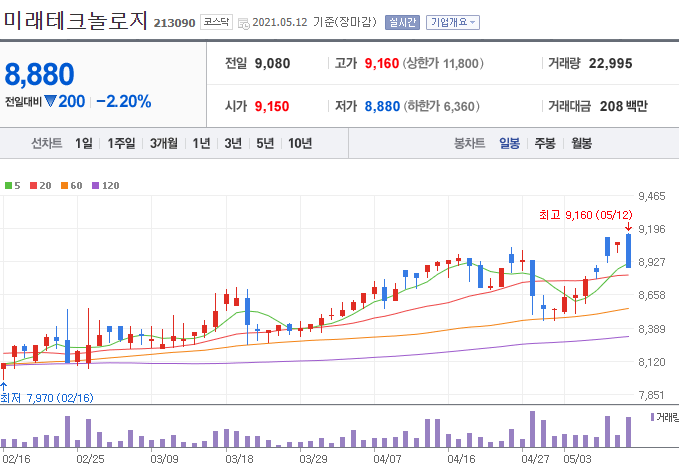Click the 시가 value 9,150
The height and width of the screenshot is (472, 679).
[x=272, y=106]
